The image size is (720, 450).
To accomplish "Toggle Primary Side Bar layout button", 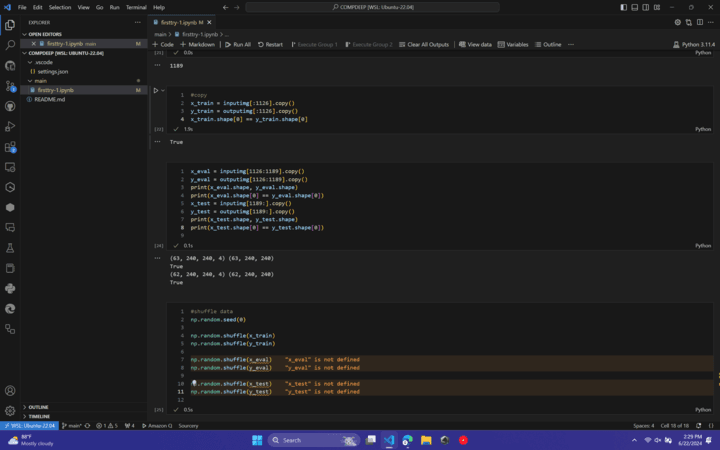I will (623, 7).
